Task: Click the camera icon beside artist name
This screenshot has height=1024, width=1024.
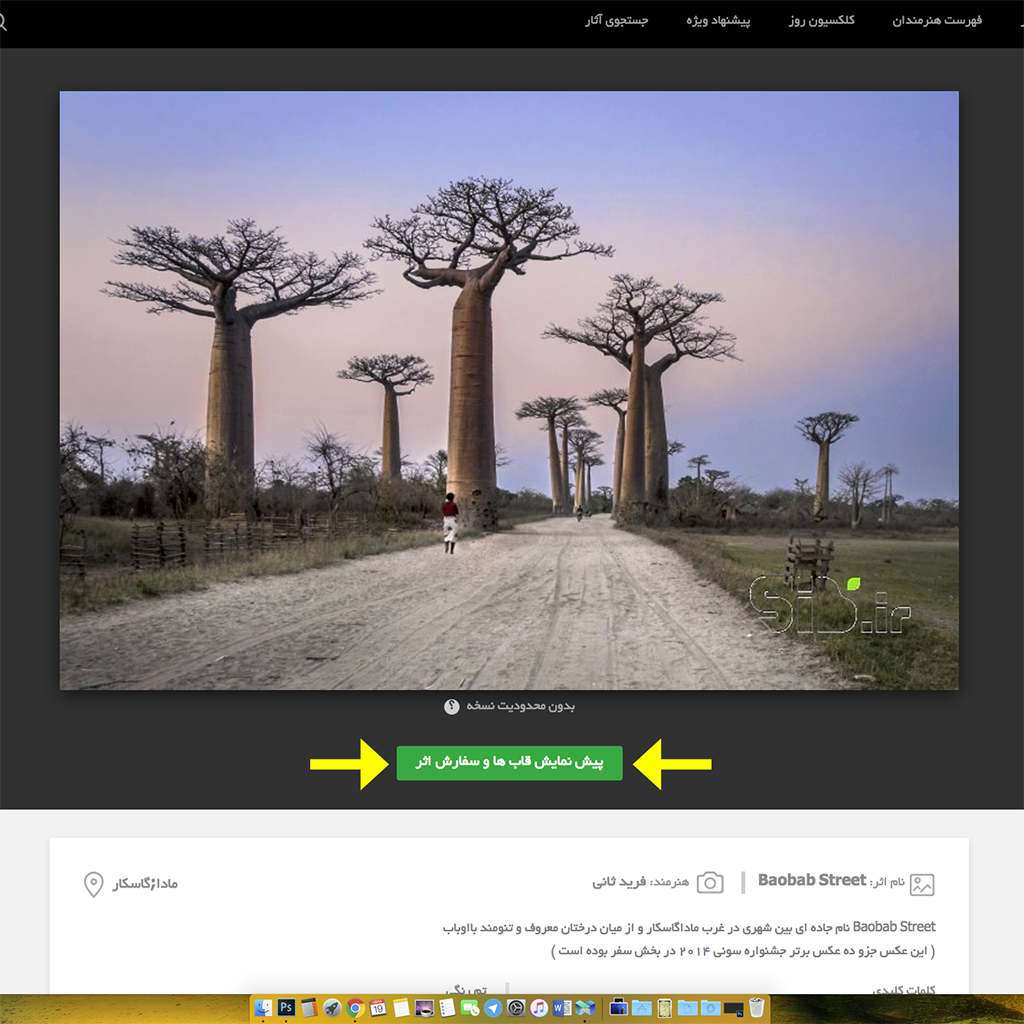Action: tap(710, 882)
